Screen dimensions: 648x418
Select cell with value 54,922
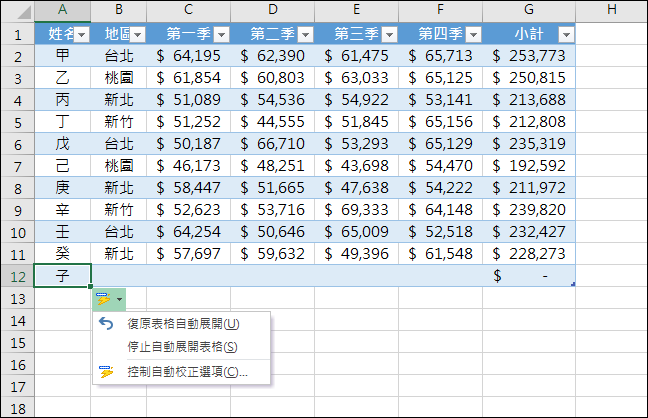[357, 100]
